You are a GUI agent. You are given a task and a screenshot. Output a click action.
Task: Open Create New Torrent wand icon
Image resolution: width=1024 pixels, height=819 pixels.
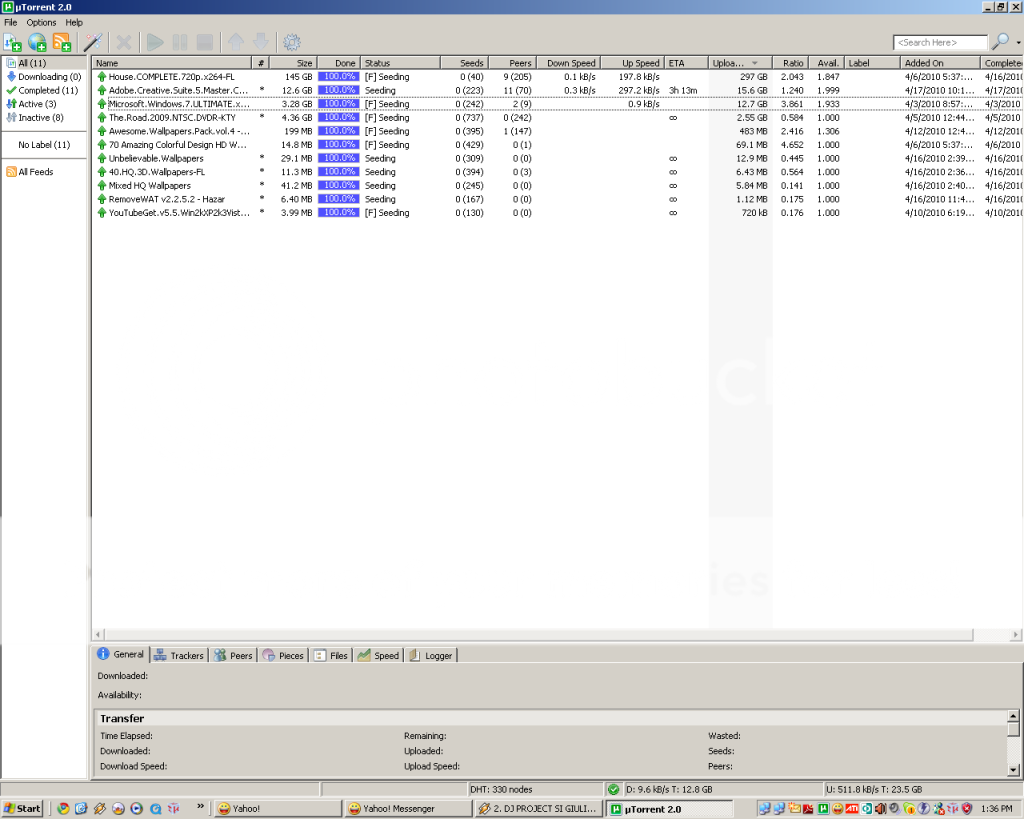coord(93,42)
